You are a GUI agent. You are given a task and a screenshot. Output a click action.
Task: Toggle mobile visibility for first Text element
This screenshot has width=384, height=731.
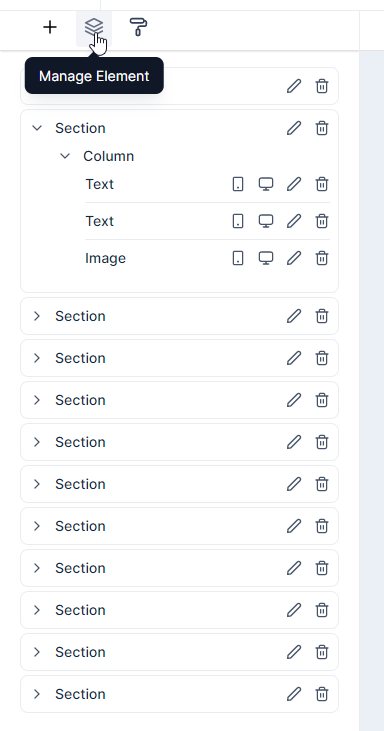pos(238,184)
